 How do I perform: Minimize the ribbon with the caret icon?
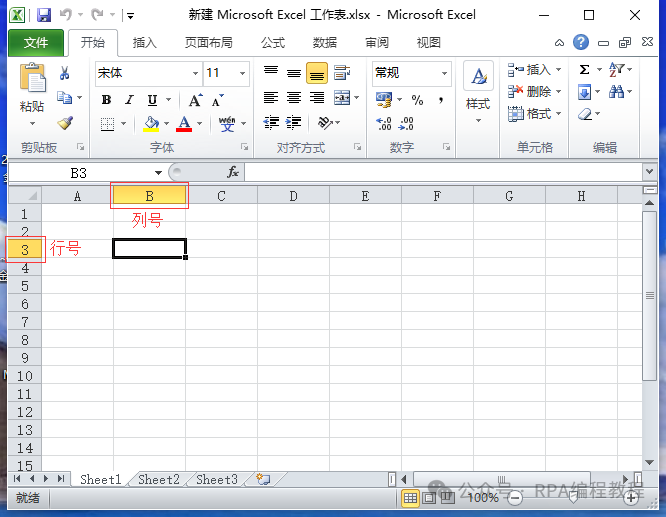click(559, 43)
